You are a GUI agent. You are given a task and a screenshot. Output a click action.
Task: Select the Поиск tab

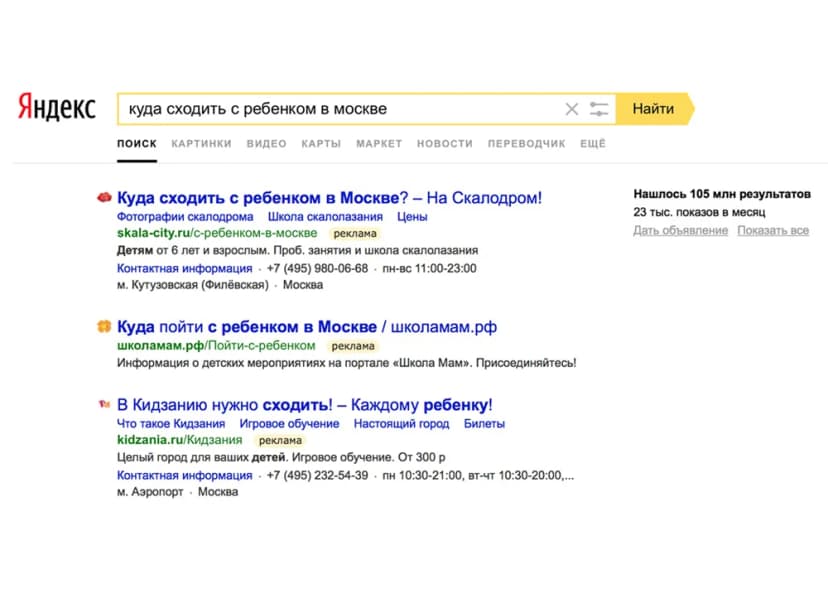pyautogui.click(x=137, y=144)
